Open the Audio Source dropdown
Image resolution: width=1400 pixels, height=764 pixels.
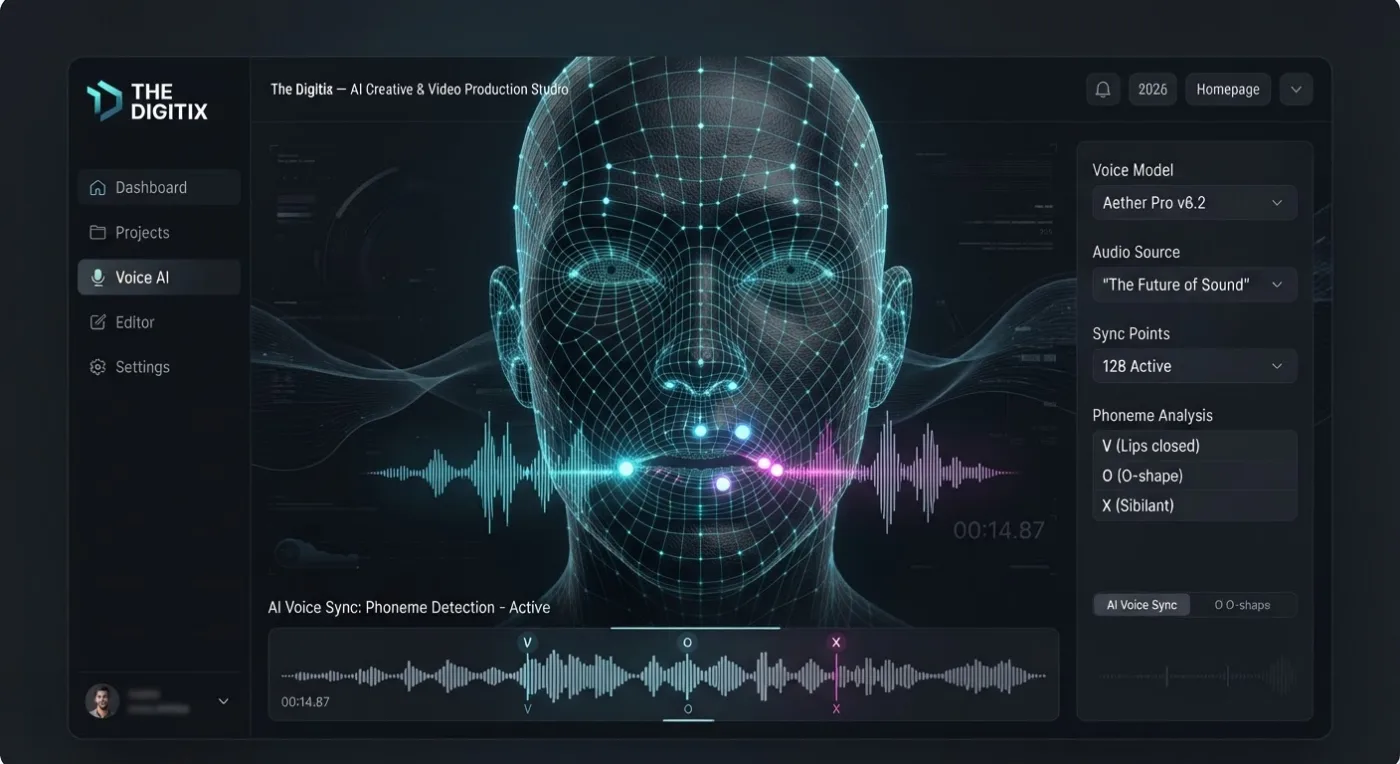pyautogui.click(x=1194, y=284)
